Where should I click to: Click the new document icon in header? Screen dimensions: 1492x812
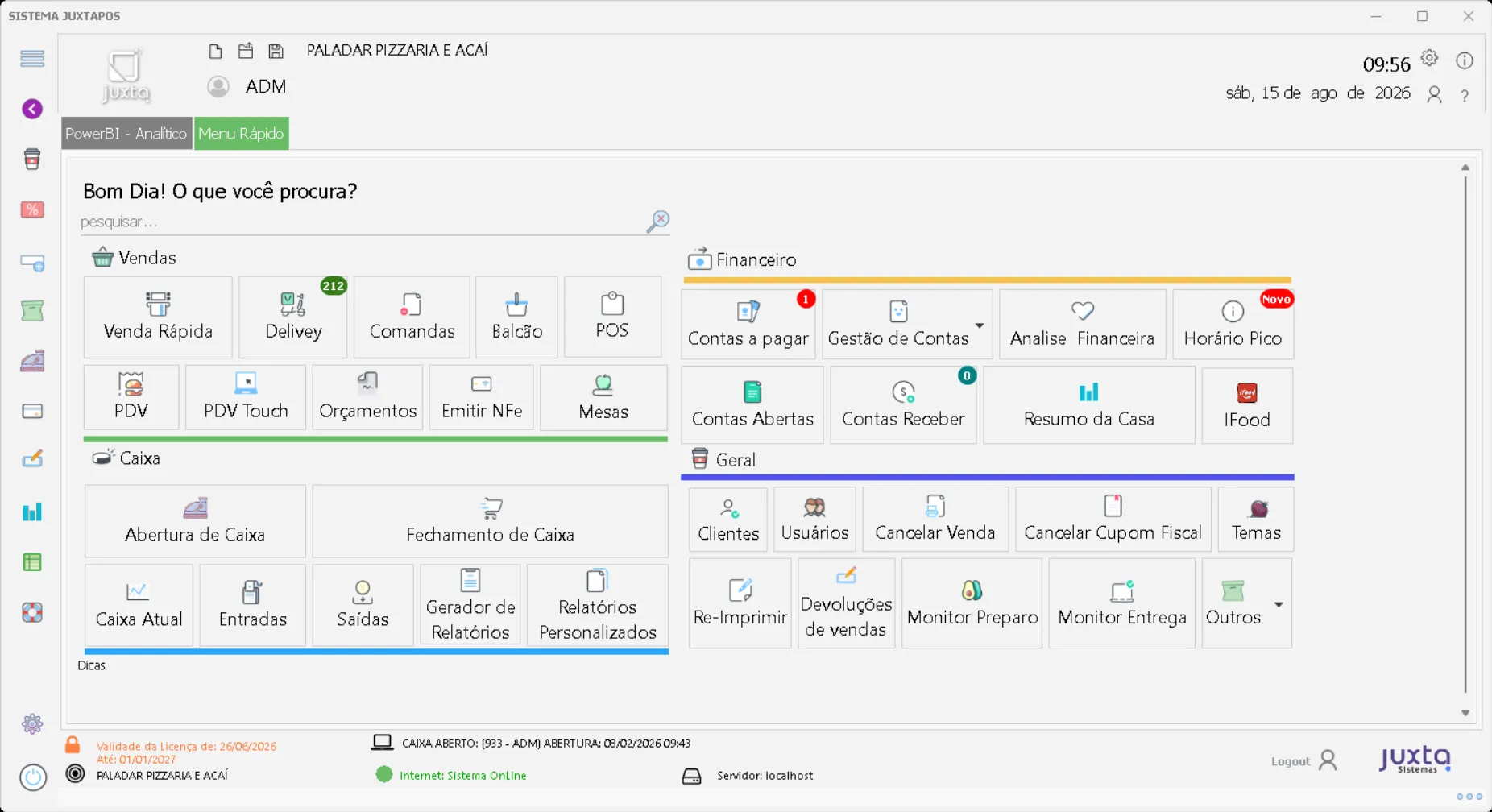(x=215, y=52)
